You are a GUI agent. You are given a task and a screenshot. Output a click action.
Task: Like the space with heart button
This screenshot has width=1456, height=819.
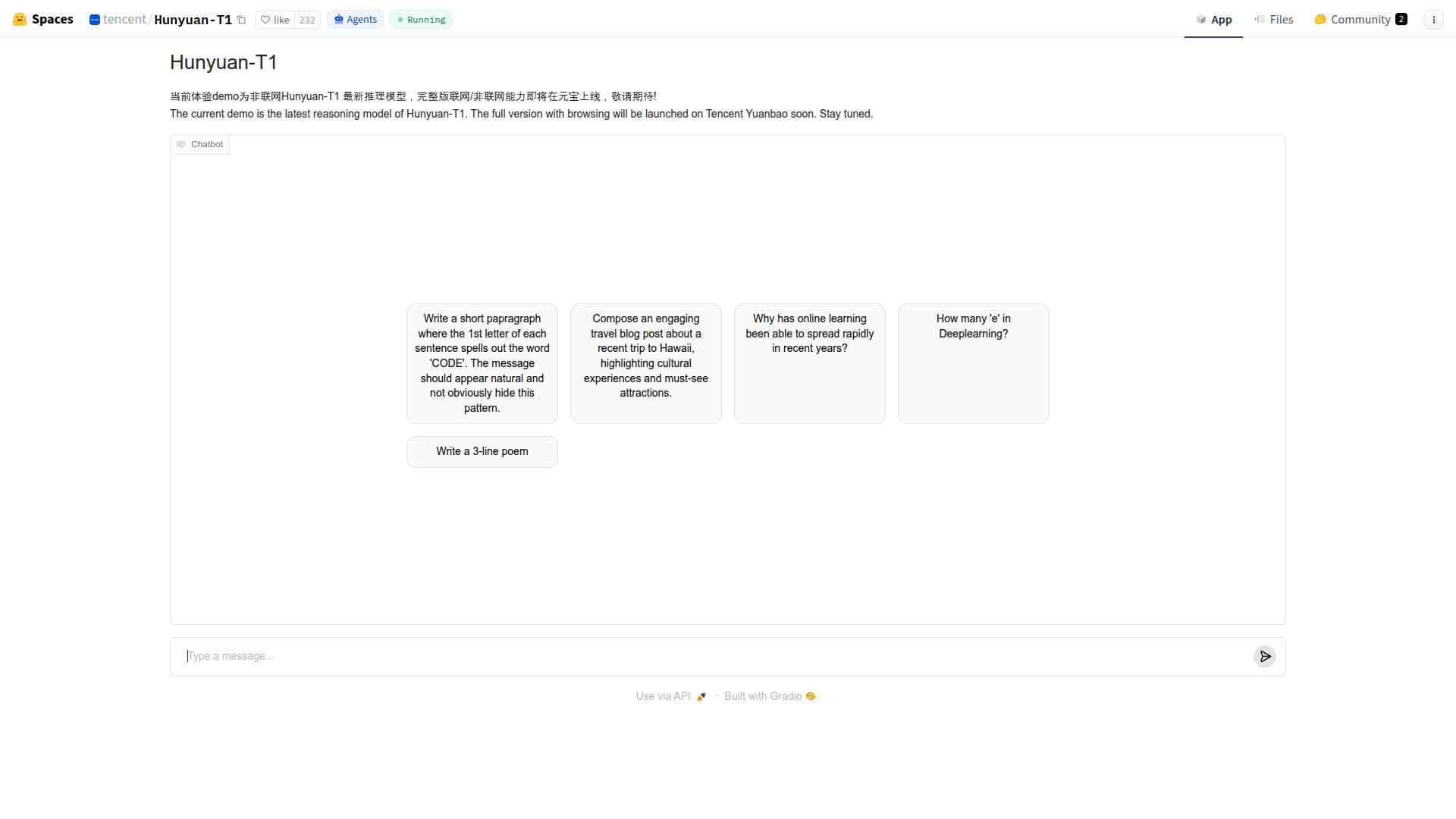point(275,20)
